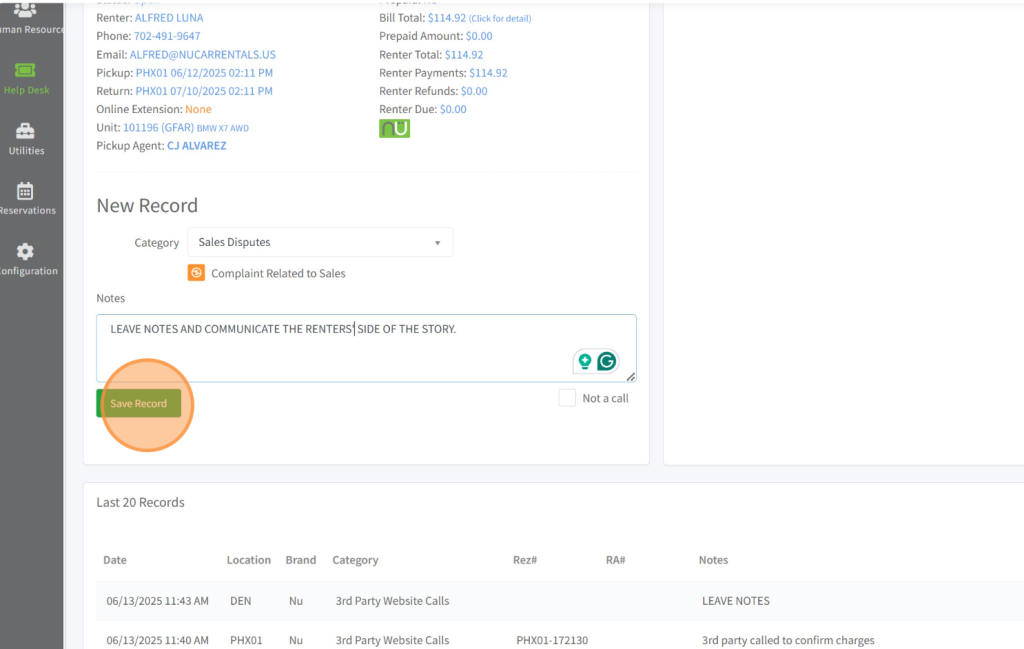Viewport: 1024px width, 649px height.
Task: Open Help Desk from the sidebar
Action: click(25, 77)
